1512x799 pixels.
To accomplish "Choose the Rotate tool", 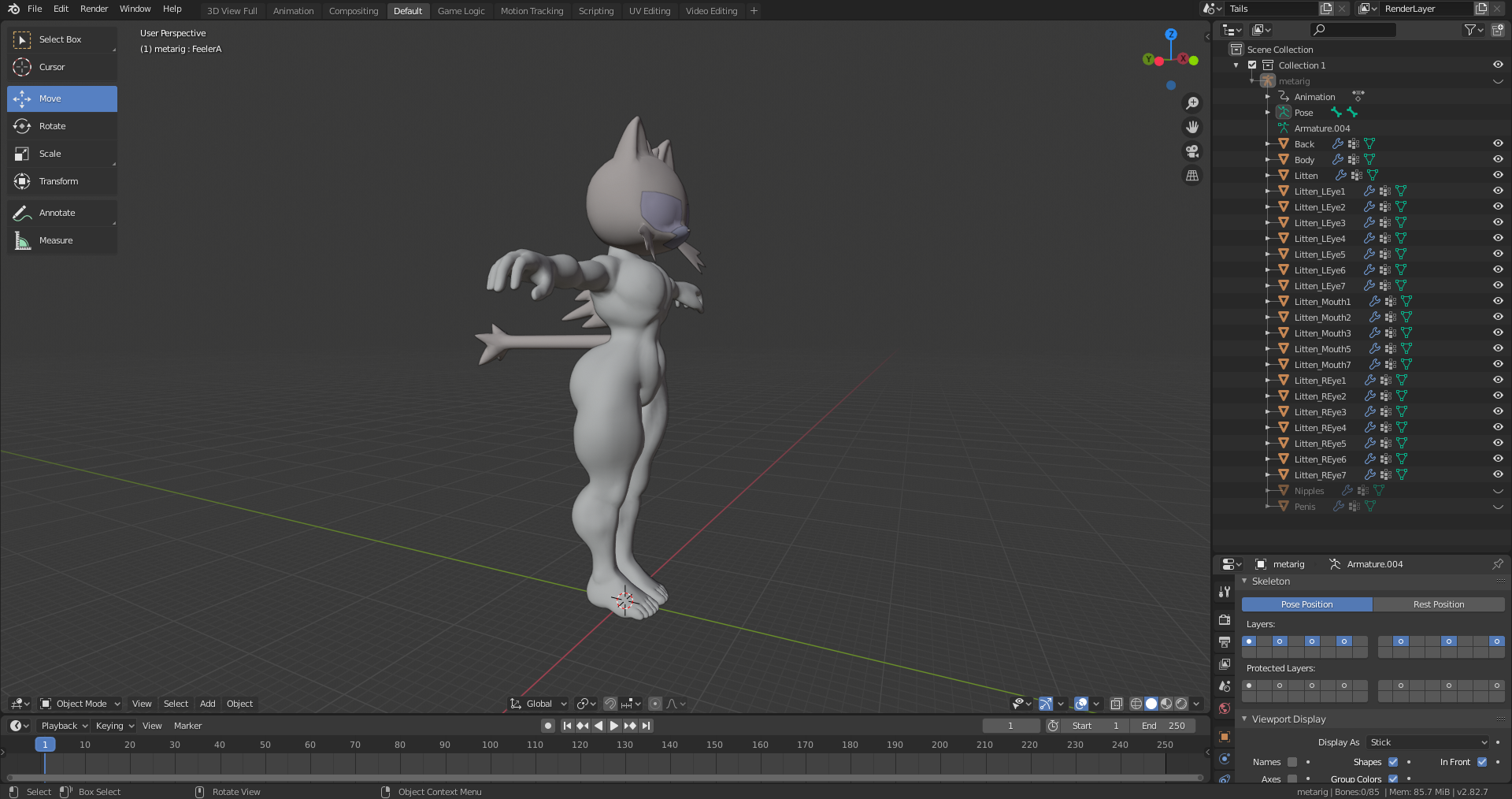I will click(62, 126).
